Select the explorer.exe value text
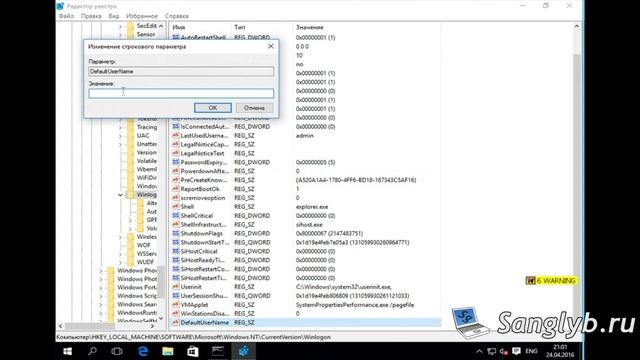 312,207
